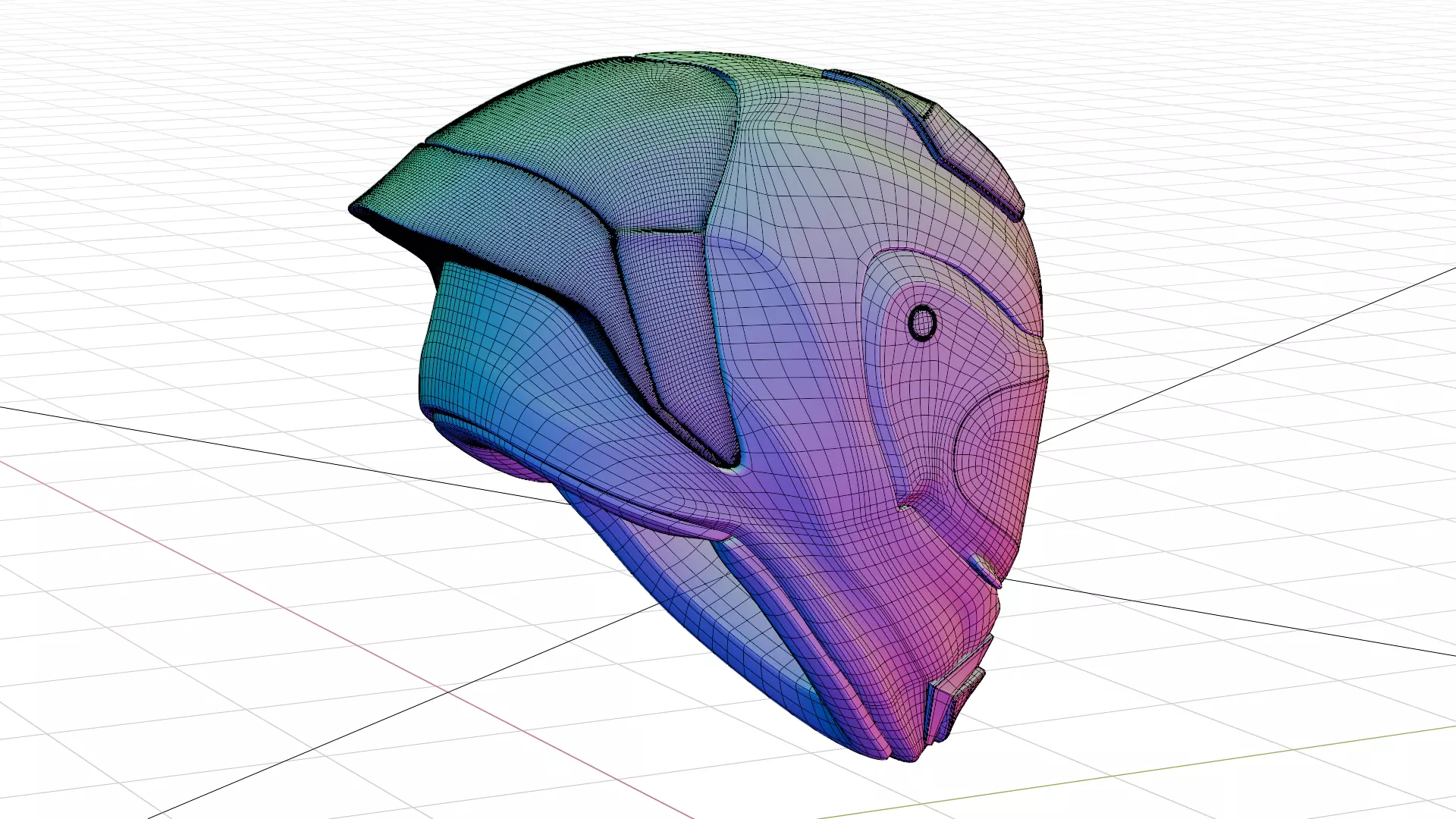Viewport: 1456px width, 819px height.
Task: Click the black ring on helmet's side
Action: click(x=922, y=324)
